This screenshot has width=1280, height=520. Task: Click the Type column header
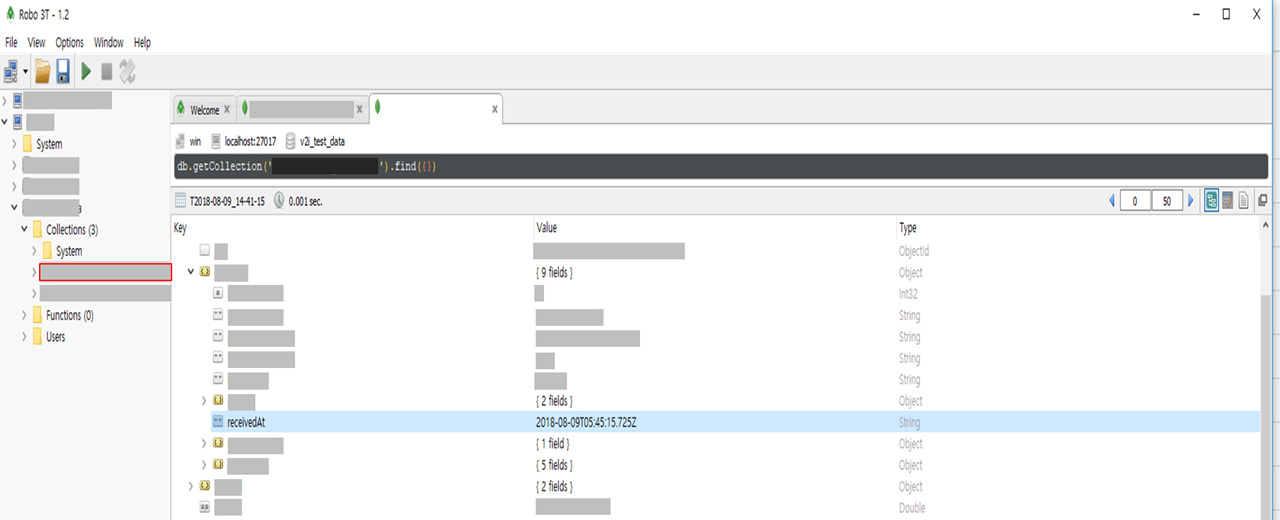coord(910,228)
